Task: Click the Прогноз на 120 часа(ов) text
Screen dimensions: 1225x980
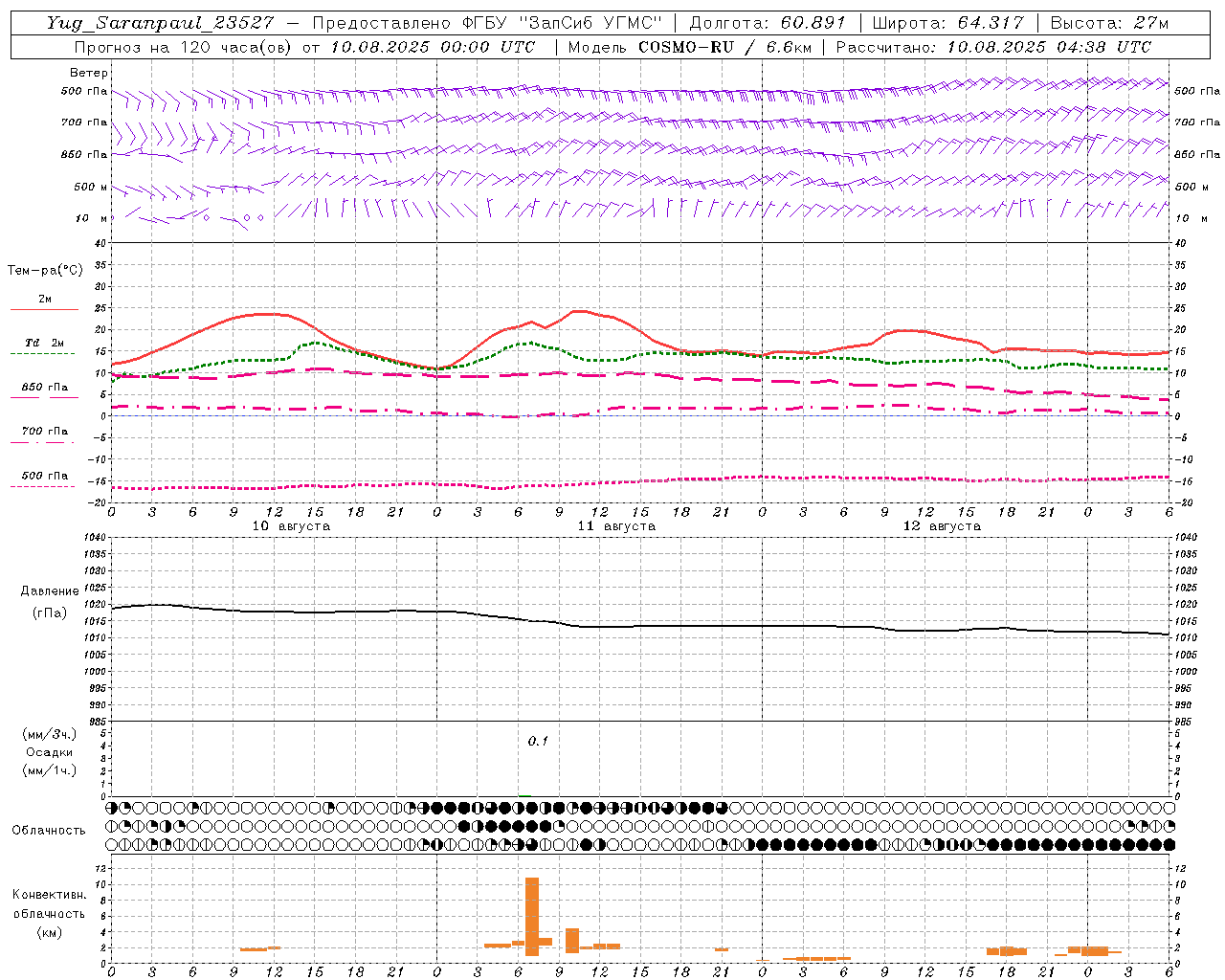Action: coord(186,47)
